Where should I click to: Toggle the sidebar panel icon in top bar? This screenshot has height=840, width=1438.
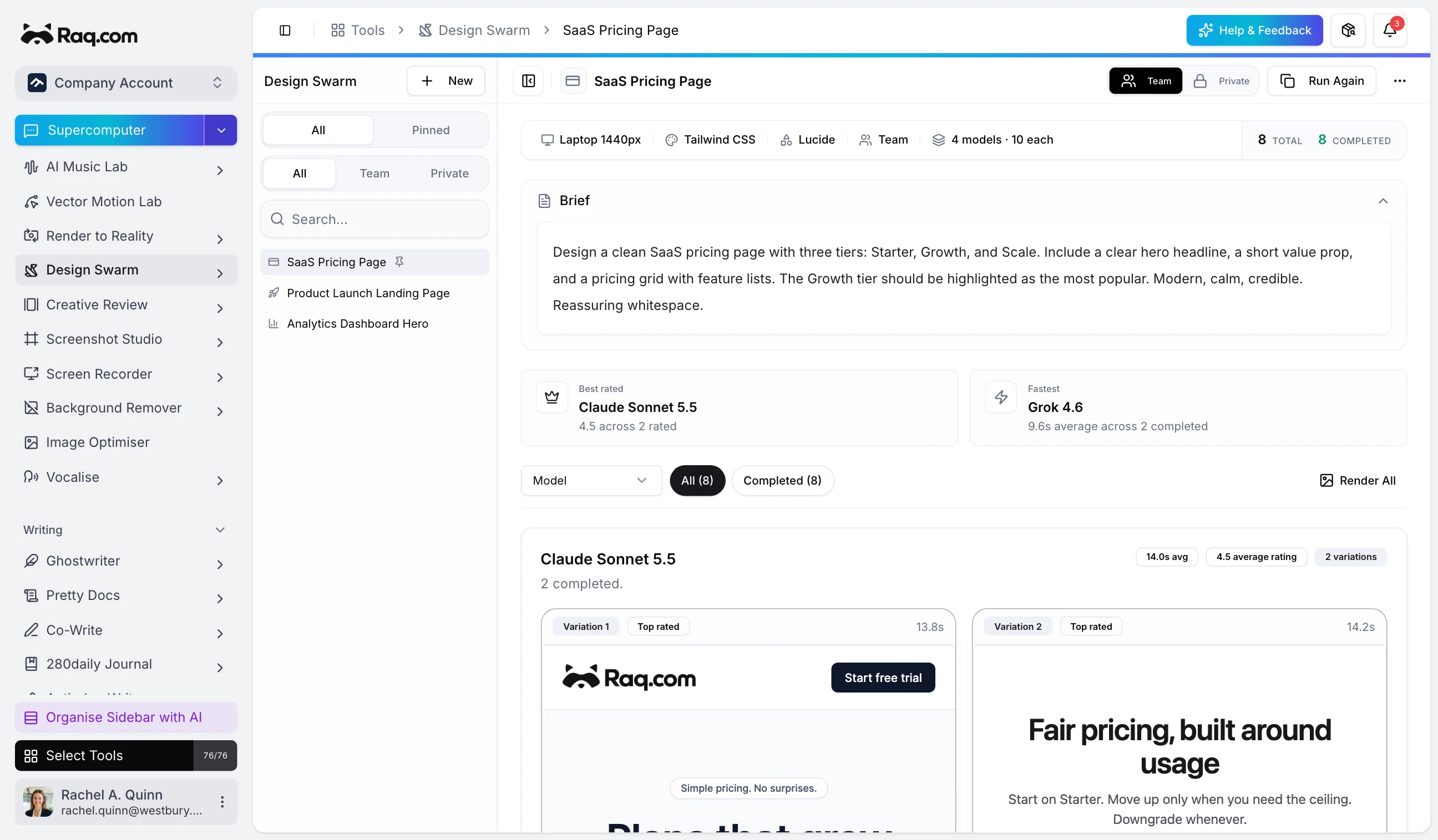pos(285,30)
